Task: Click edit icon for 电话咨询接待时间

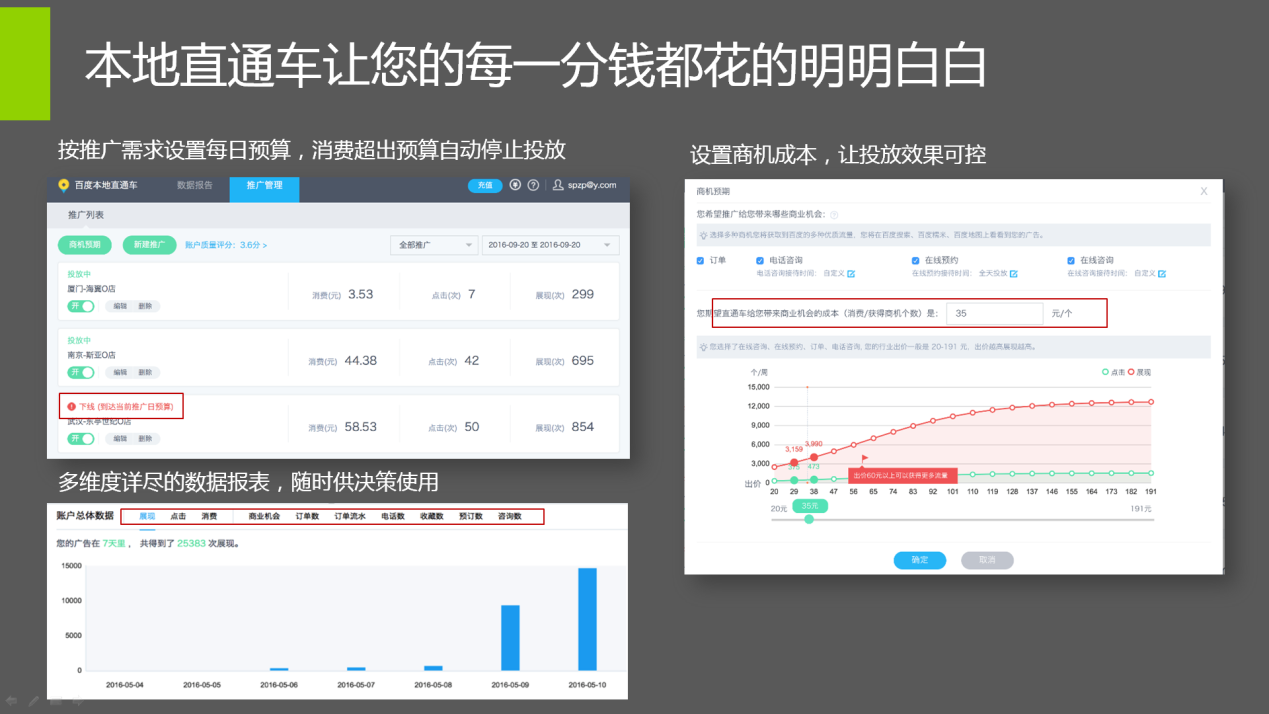Action: pos(851,273)
